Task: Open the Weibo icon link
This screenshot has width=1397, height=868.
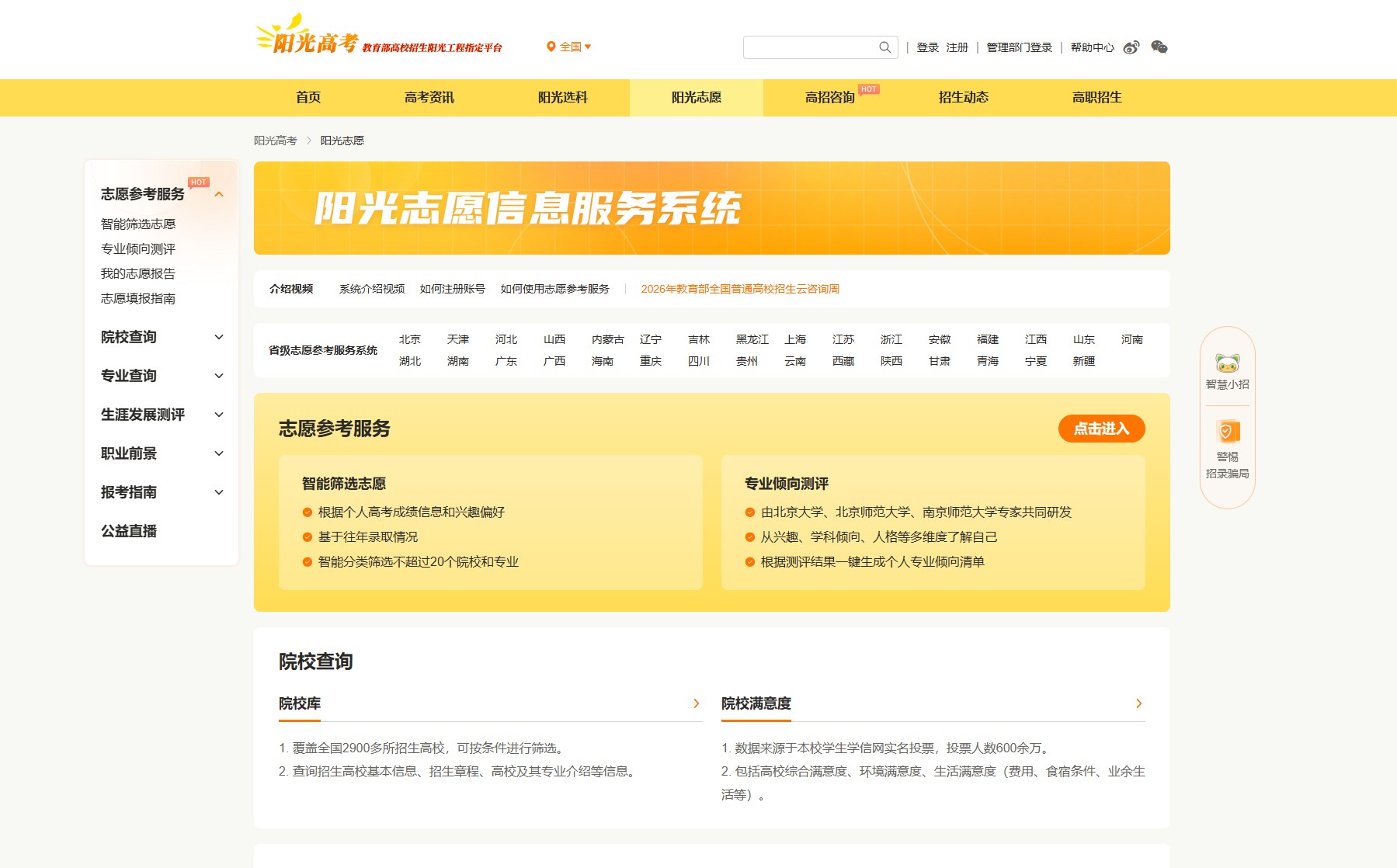Action: click(x=1131, y=47)
